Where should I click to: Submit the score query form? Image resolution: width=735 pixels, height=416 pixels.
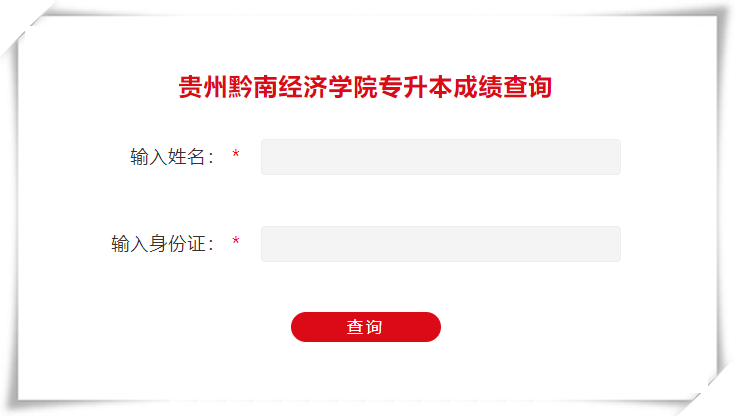tap(365, 327)
